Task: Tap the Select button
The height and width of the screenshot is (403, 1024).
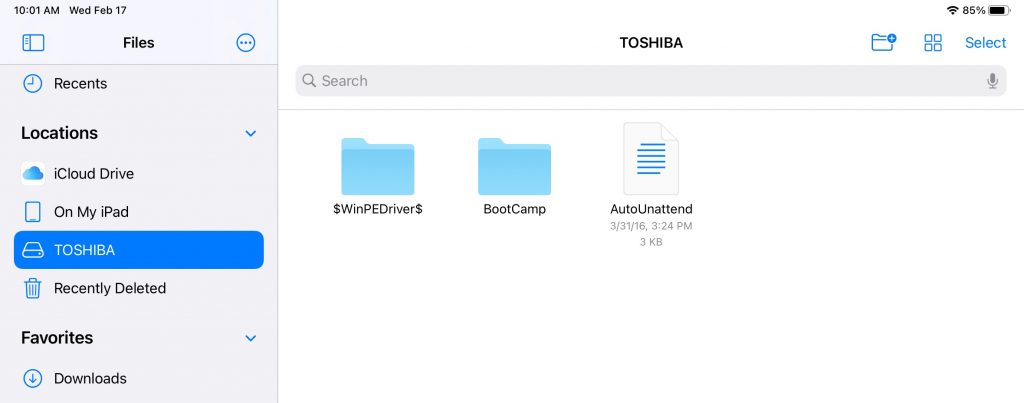Action: pos(985,42)
